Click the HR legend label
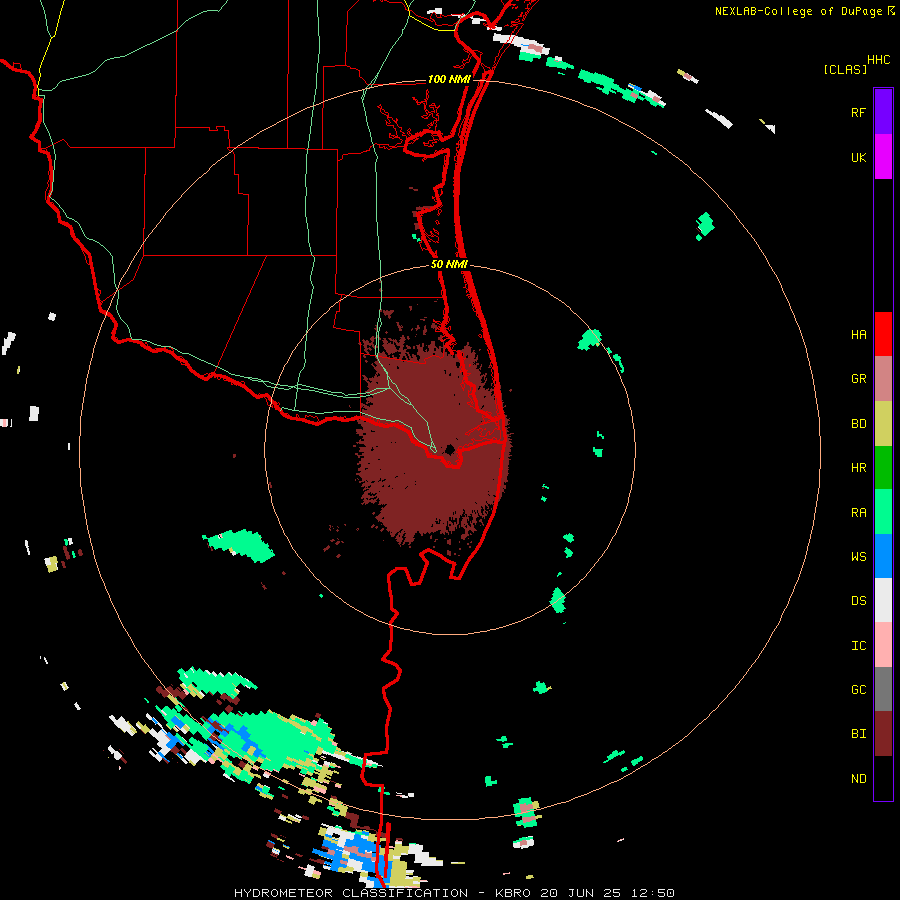900x900 pixels. (x=858, y=468)
